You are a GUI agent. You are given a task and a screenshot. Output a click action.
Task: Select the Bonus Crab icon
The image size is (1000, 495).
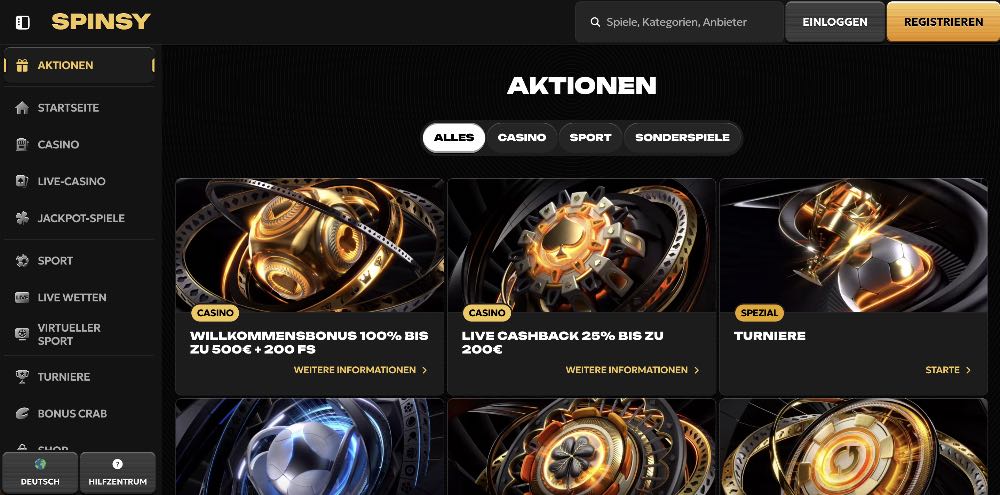click(x=22, y=413)
